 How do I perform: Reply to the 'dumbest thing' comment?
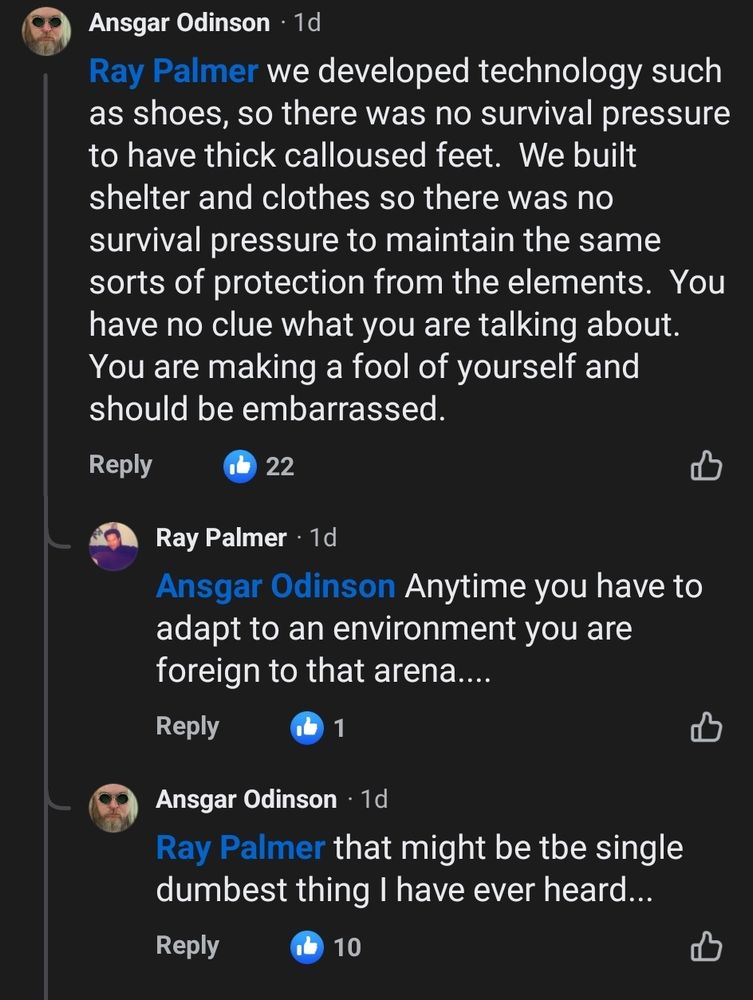(187, 946)
